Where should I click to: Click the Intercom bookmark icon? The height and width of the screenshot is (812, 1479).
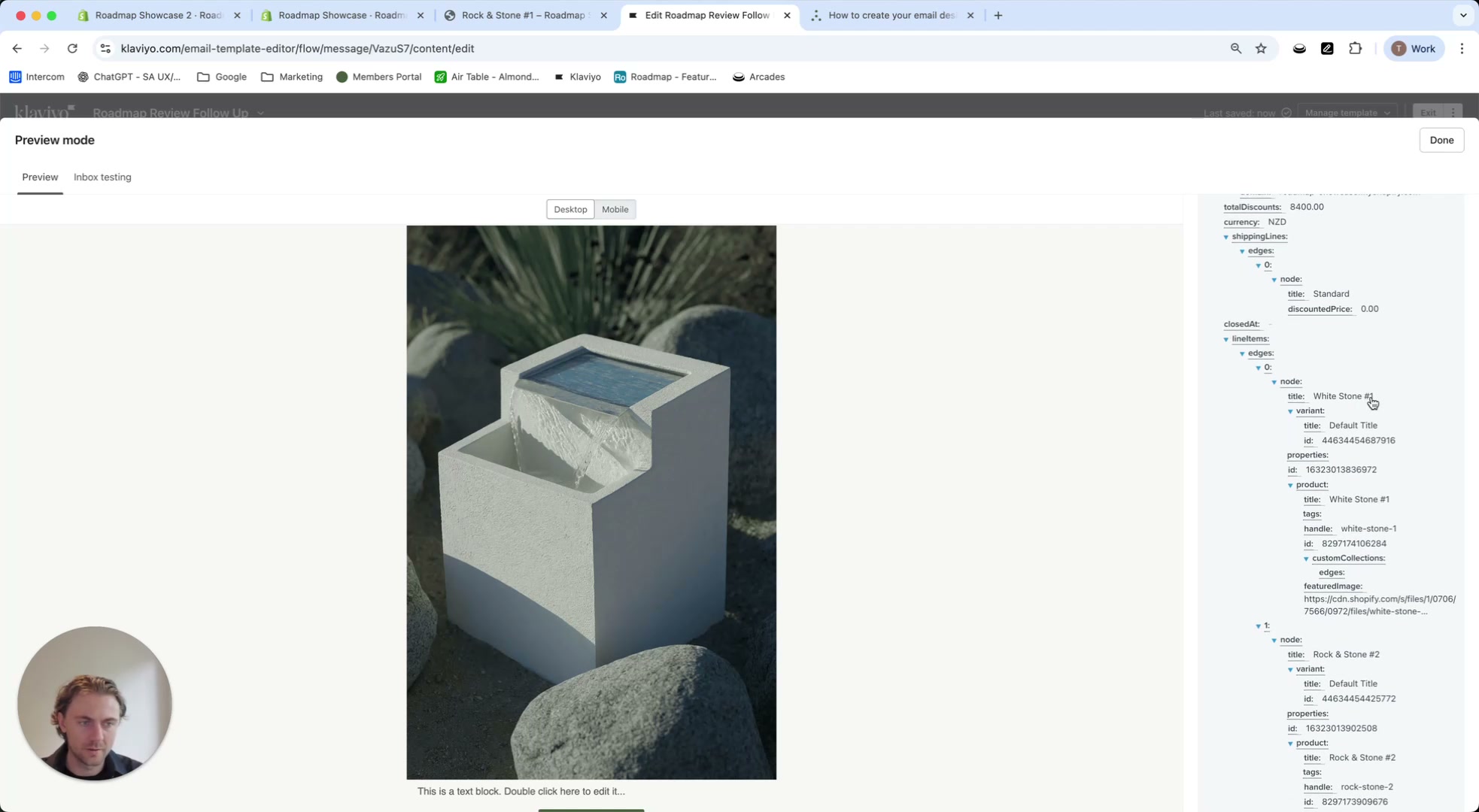tap(15, 77)
